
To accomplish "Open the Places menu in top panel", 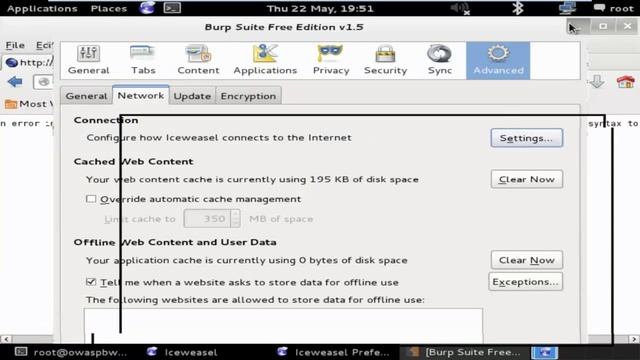I will 109,8.
